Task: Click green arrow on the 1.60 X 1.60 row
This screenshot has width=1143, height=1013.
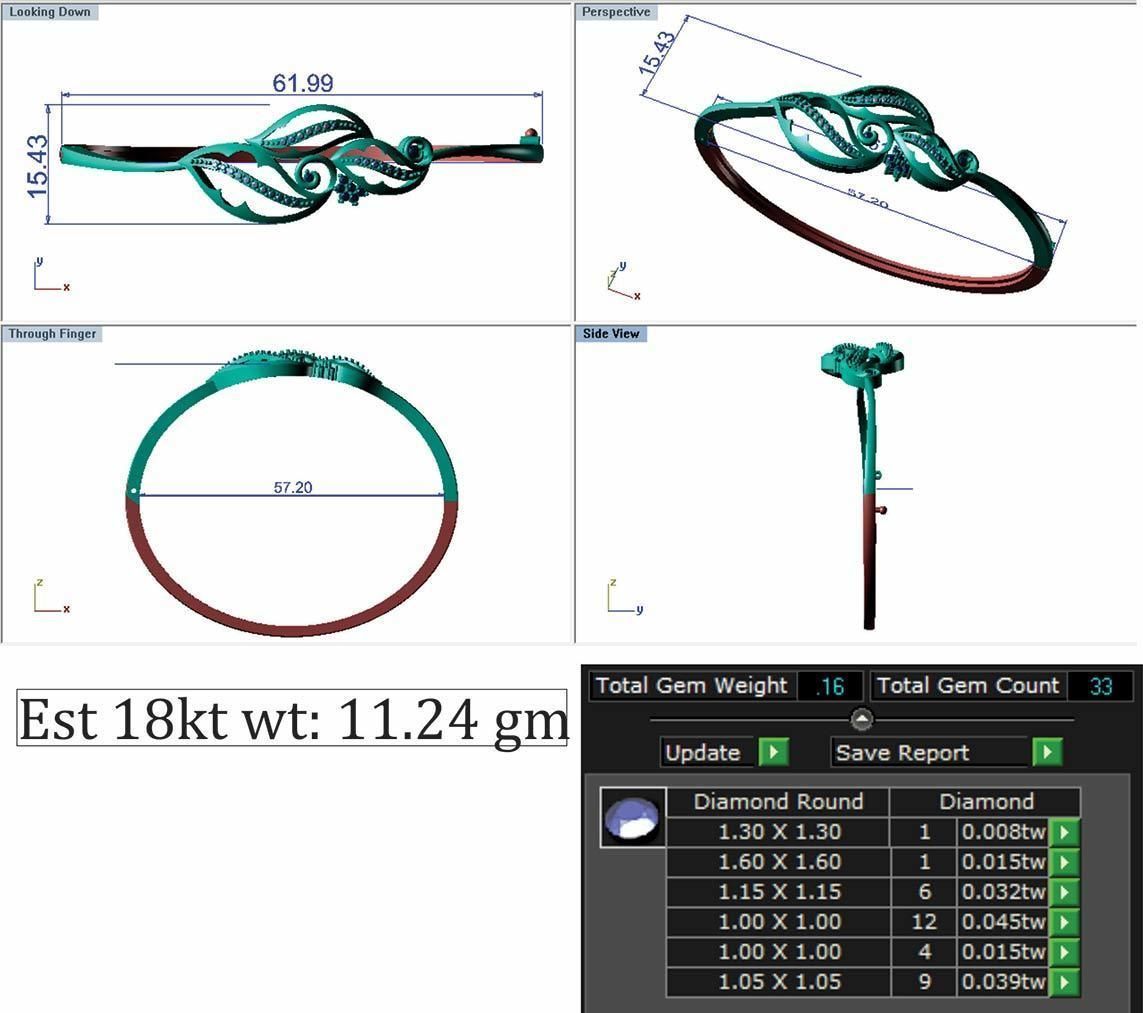Action: (x=1064, y=861)
